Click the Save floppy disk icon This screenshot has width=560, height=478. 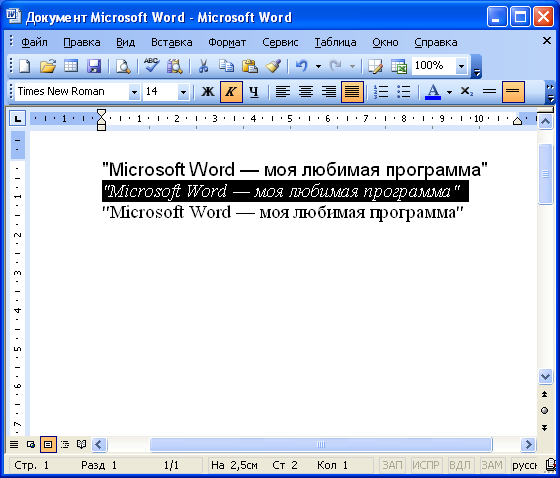[x=94, y=66]
